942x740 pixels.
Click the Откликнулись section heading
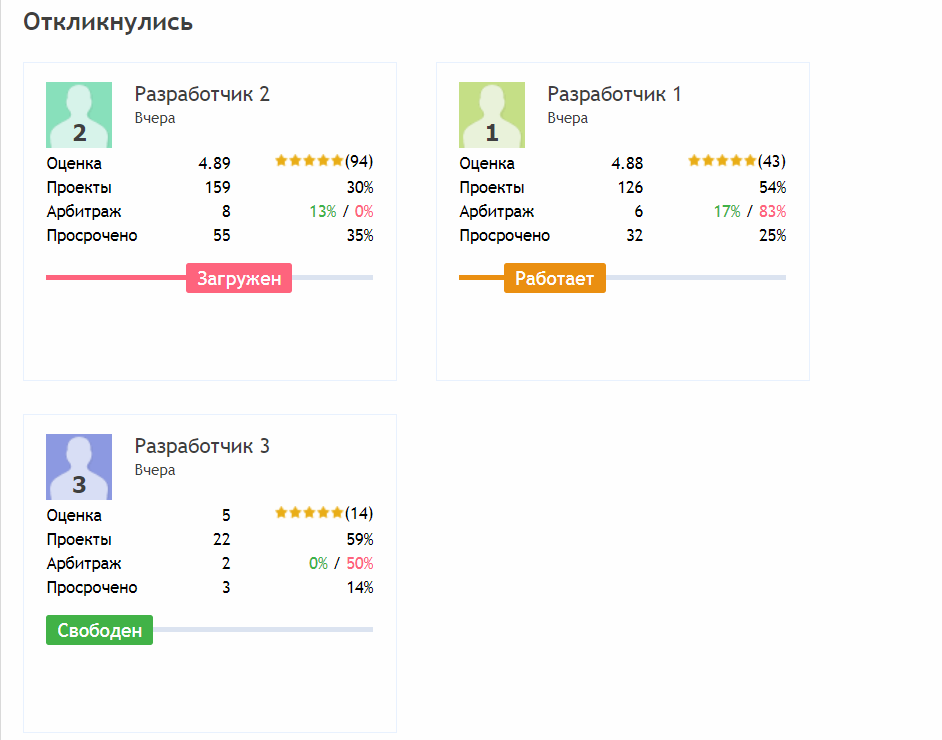point(108,22)
